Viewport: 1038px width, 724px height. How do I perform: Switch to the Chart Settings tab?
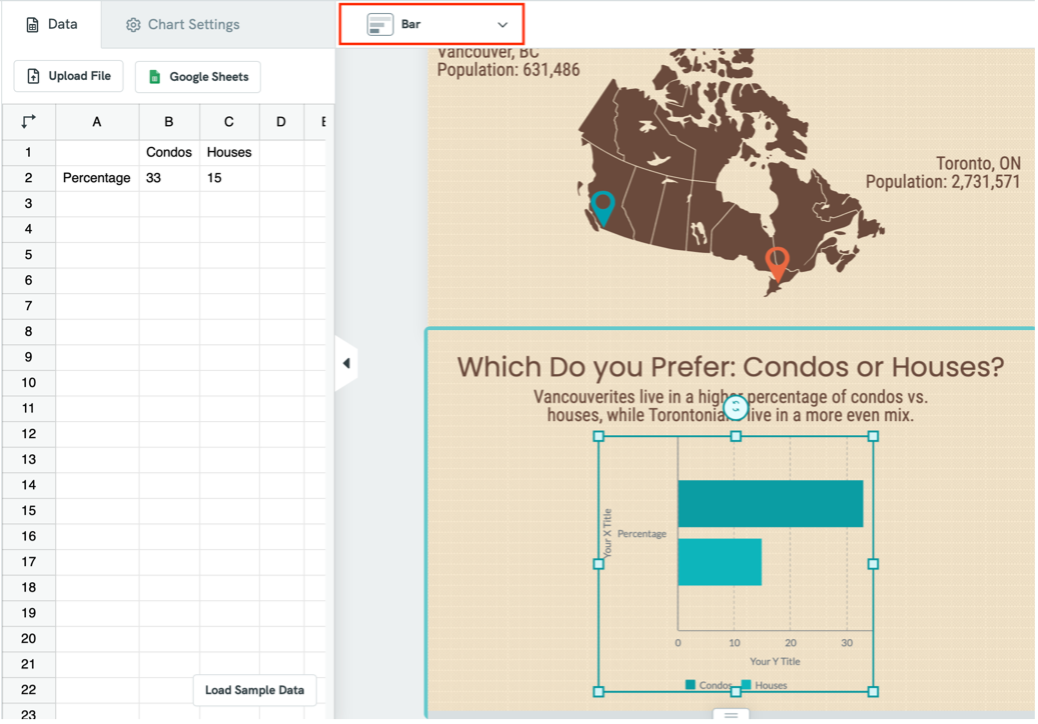tap(181, 24)
